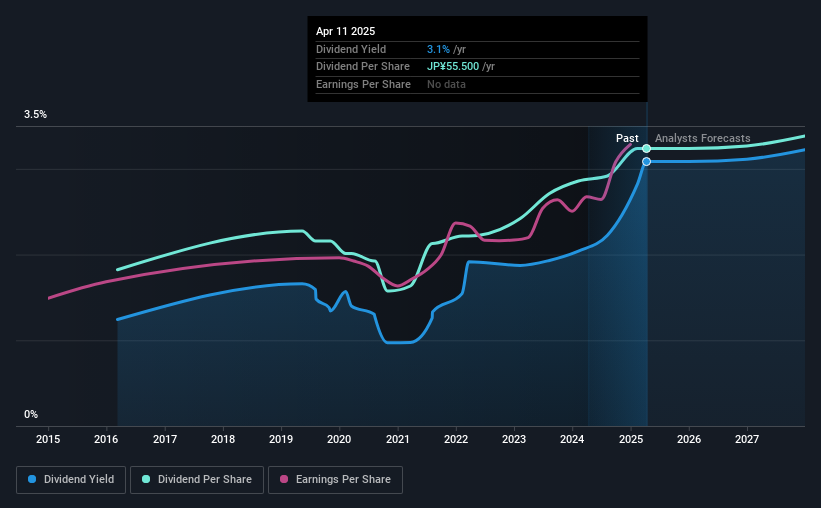821x508 pixels.
Task: Click the 'Analysts Forecasts' label
Action: 702,138
